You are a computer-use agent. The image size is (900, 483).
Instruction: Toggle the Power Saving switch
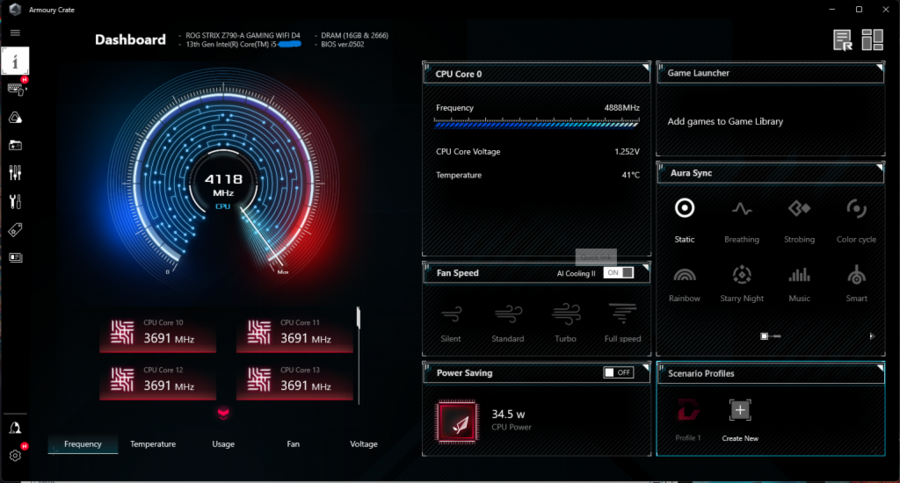coord(619,373)
